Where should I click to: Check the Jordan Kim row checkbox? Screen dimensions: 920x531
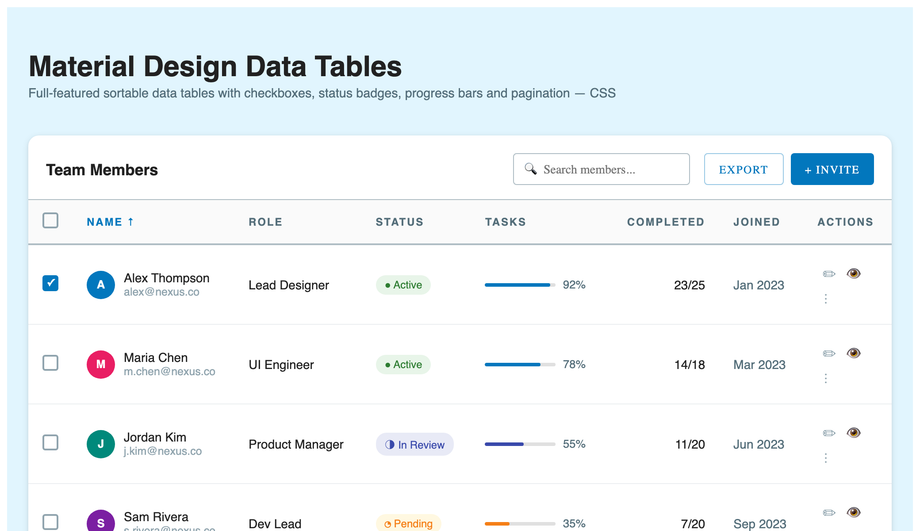[x=50, y=442]
